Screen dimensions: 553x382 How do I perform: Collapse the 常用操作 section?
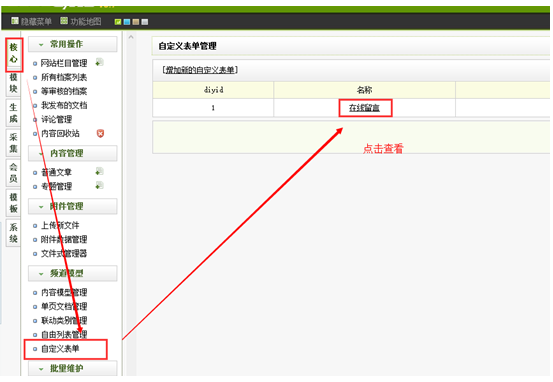(x=73, y=44)
